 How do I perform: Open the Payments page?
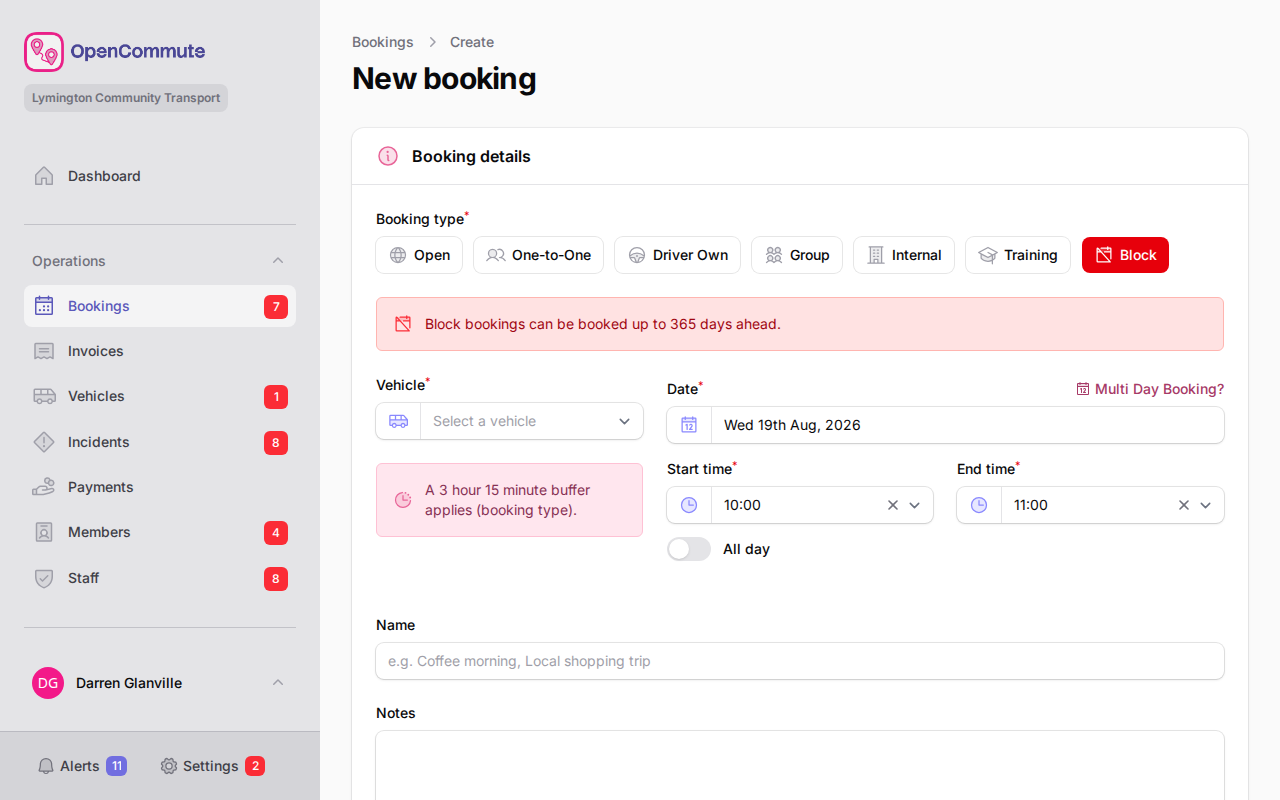(x=160, y=487)
